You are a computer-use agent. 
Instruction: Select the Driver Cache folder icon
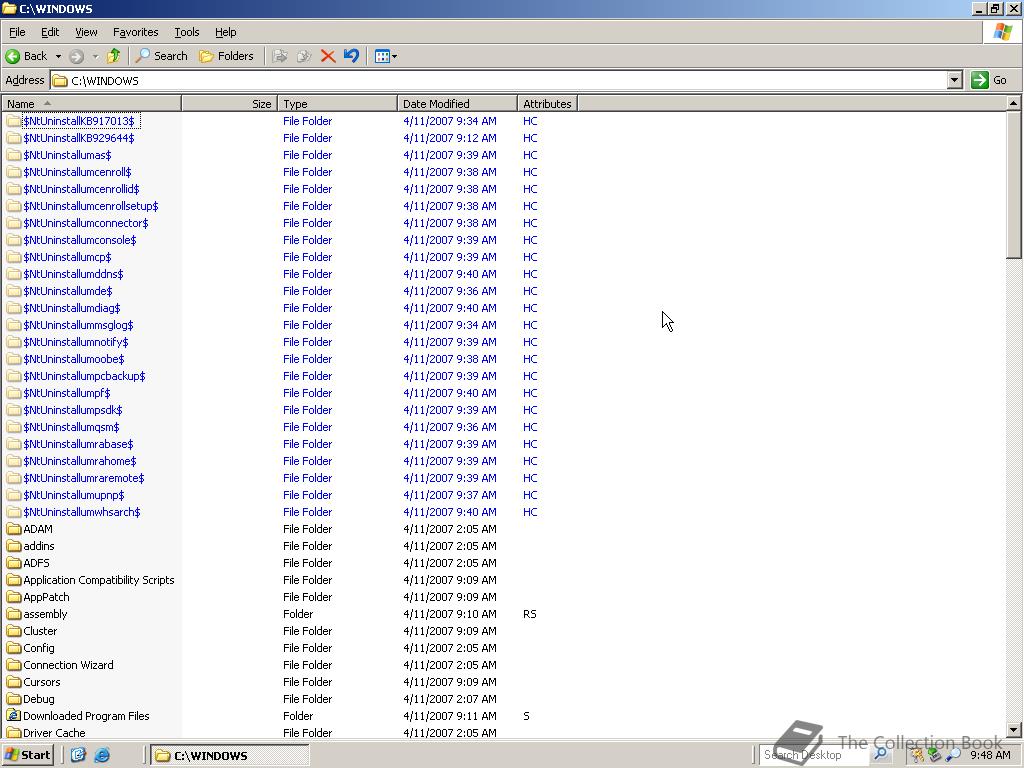coord(14,732)
